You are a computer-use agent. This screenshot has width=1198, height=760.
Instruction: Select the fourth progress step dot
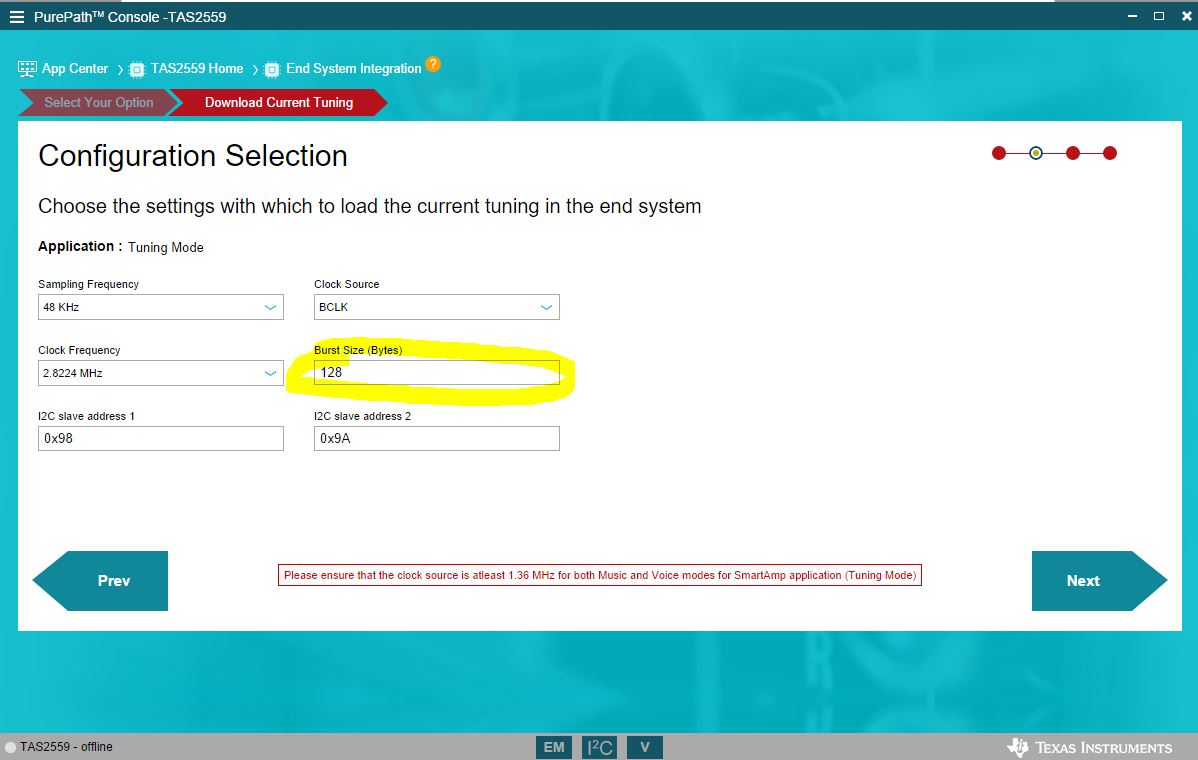click(x=1110, y=154)
